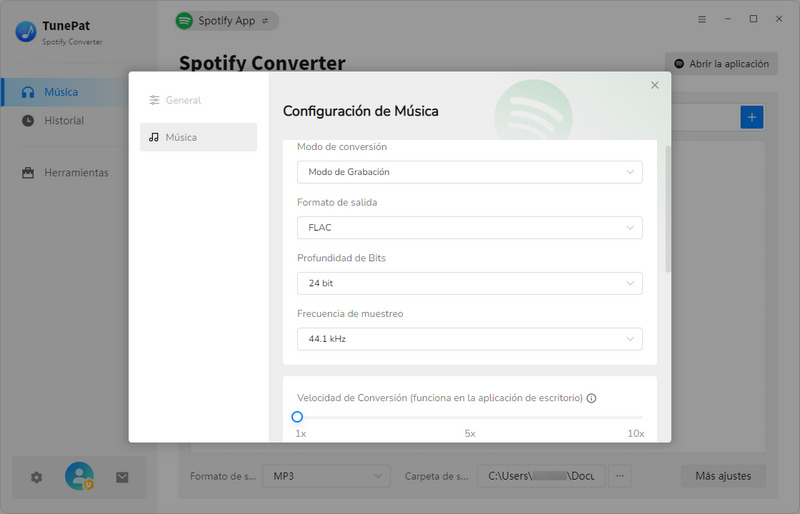The height and width of the screenshot is (514, 800).
Task: Click the TunePat logo icon
Action: 26,32
